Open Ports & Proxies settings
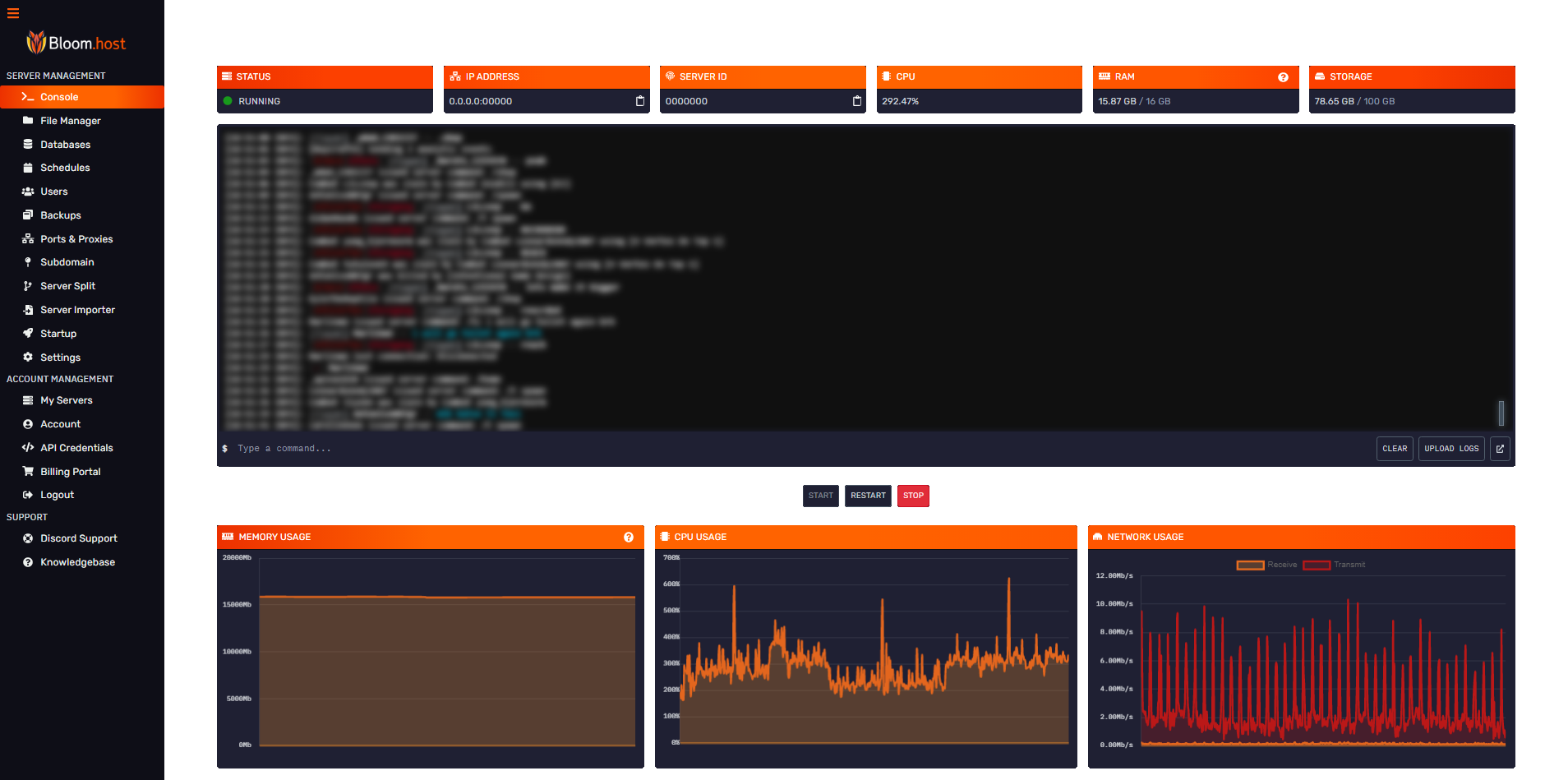The height and width of the screenshot is (780, 1568). coord(76,239)
